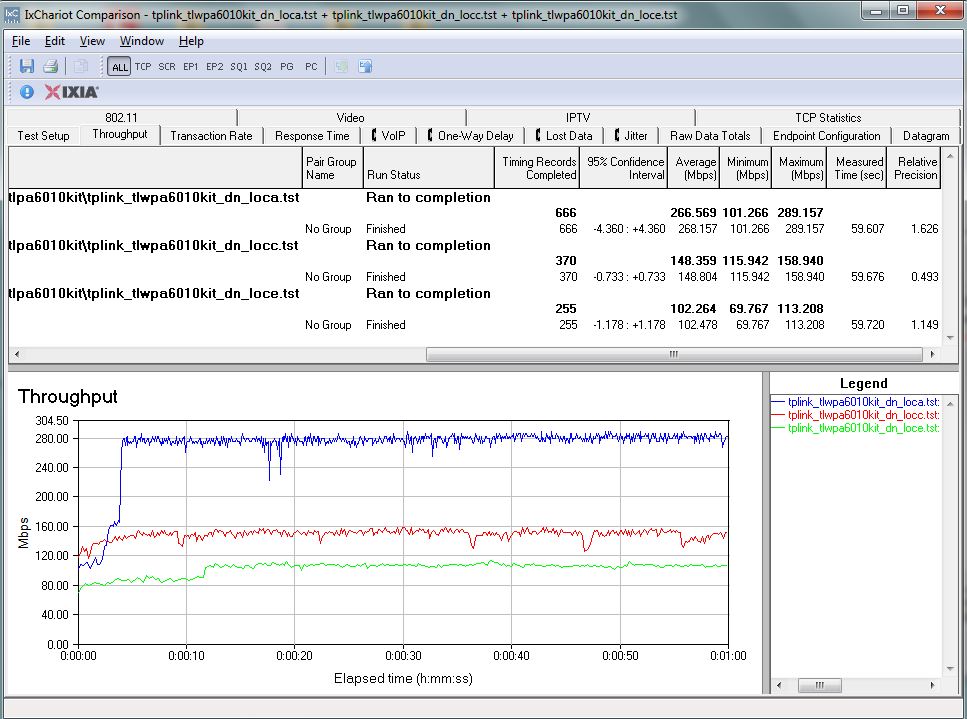This screenshot has height=719, width=967.
Task: Click the results table scroll-down arrow
Action: click(x=950, y=338)
